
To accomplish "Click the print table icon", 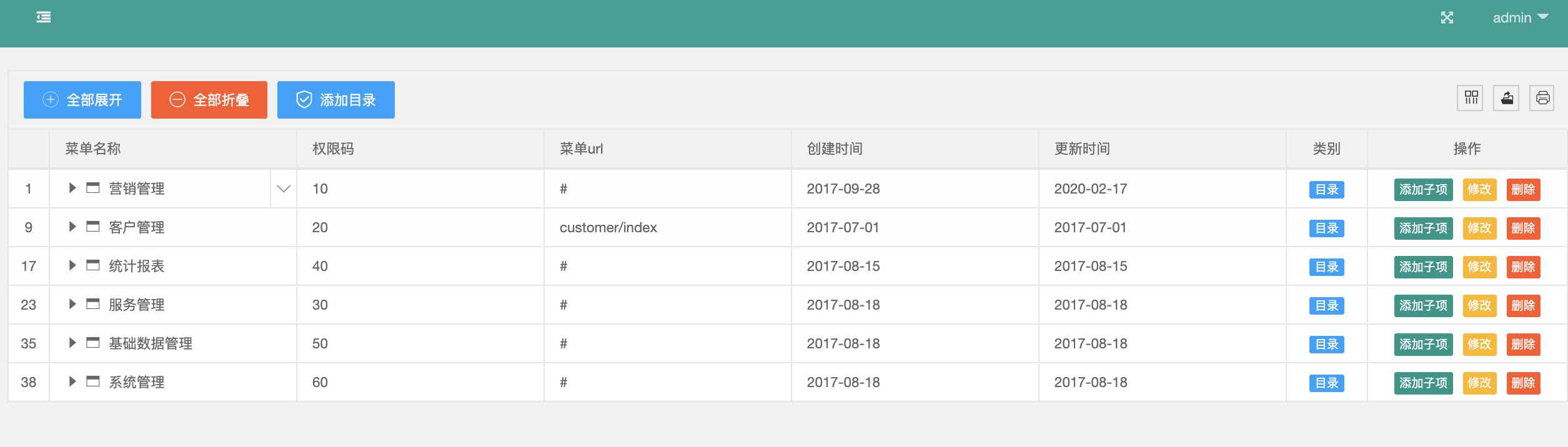I will 1542,98.
